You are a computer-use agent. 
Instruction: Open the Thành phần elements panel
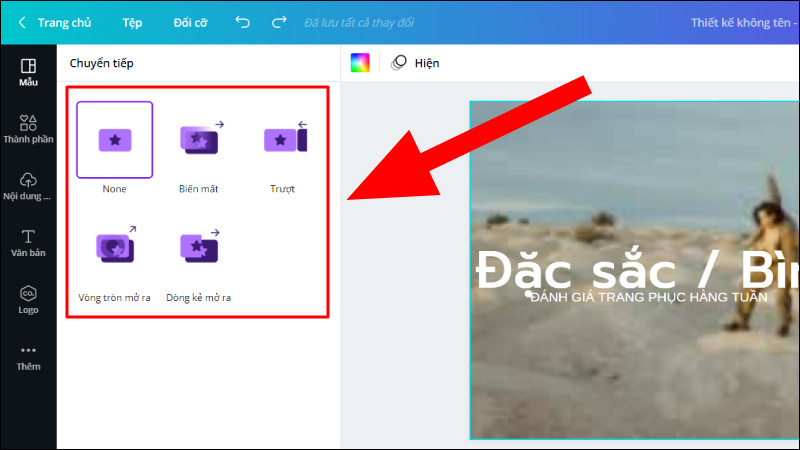28,129
